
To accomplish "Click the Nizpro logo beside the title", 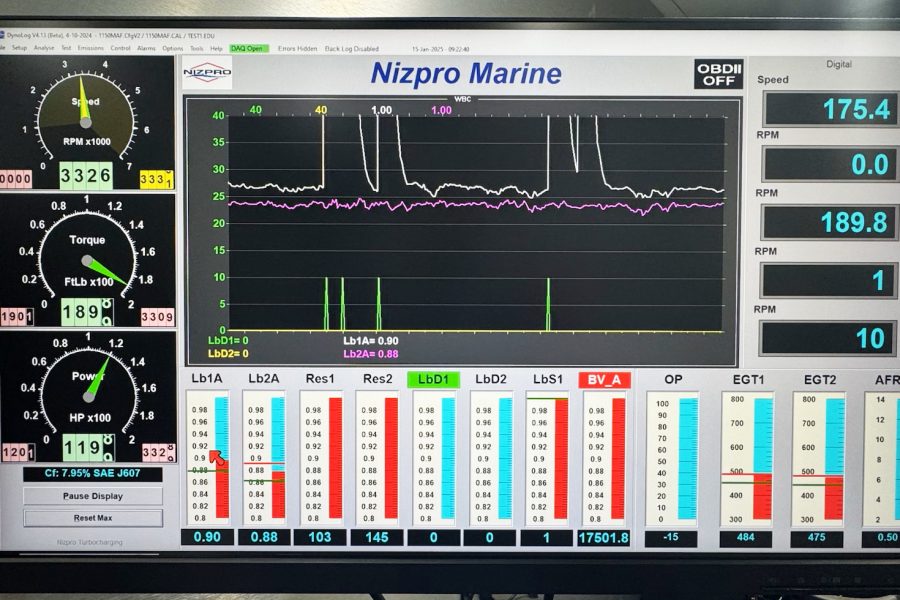I will (x=207, y=72).
